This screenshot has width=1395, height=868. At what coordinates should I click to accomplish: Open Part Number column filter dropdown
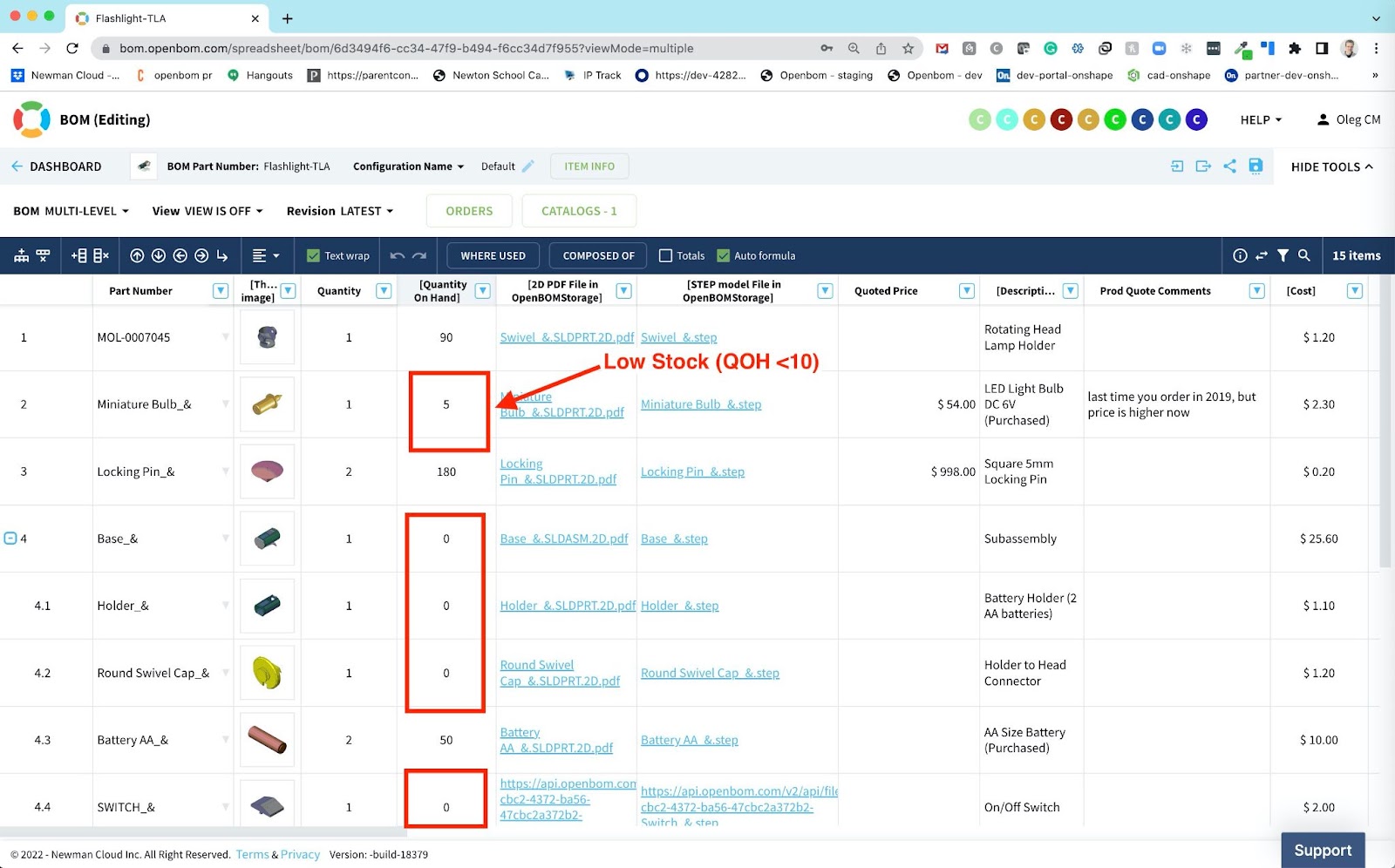pos(221,291)
